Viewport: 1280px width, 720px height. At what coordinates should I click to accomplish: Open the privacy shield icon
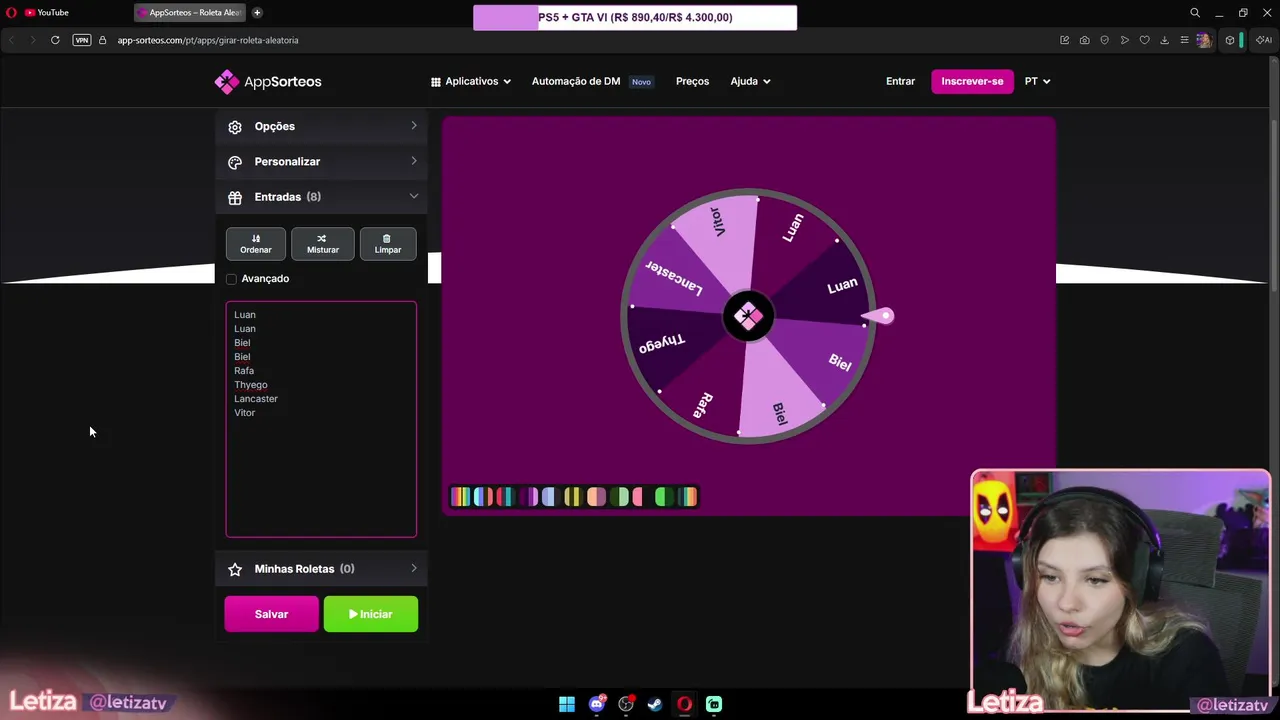coord(1105,40)
